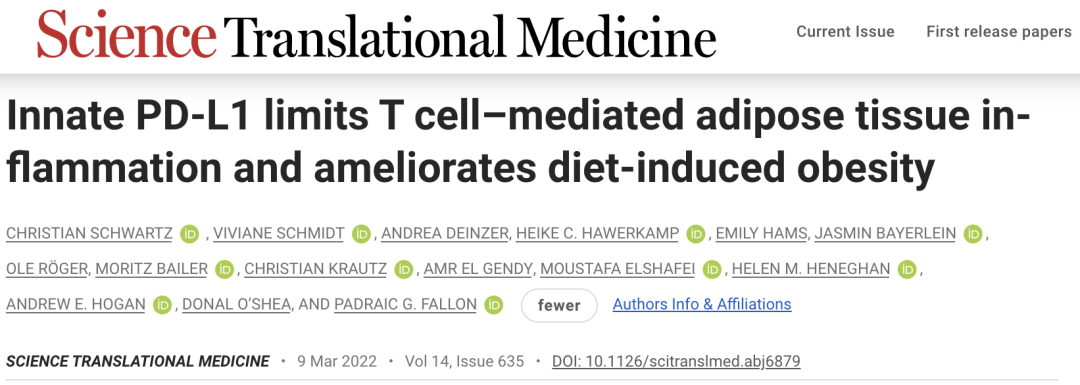Click ORCID icon after Christian Krautz

pos(404,269)
